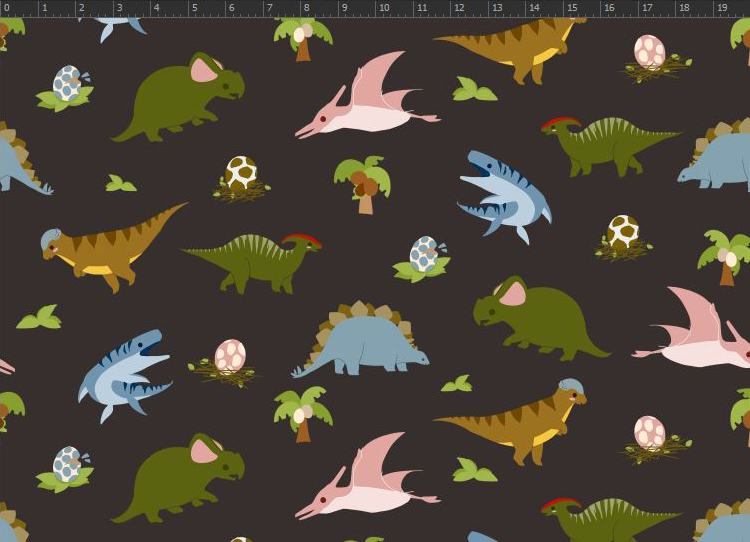750x542 pixels.
Task: Select the palm tree with brown coconuts
Action: 363,185
